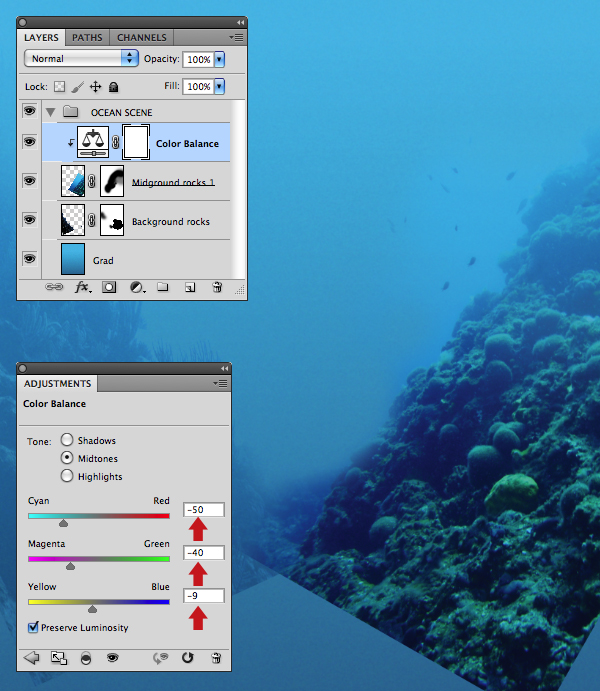Viewport: 600px width, 691px height.
Task: Collapse the OCEAN SCENE group triangle
Action: [x=51, y=112]
